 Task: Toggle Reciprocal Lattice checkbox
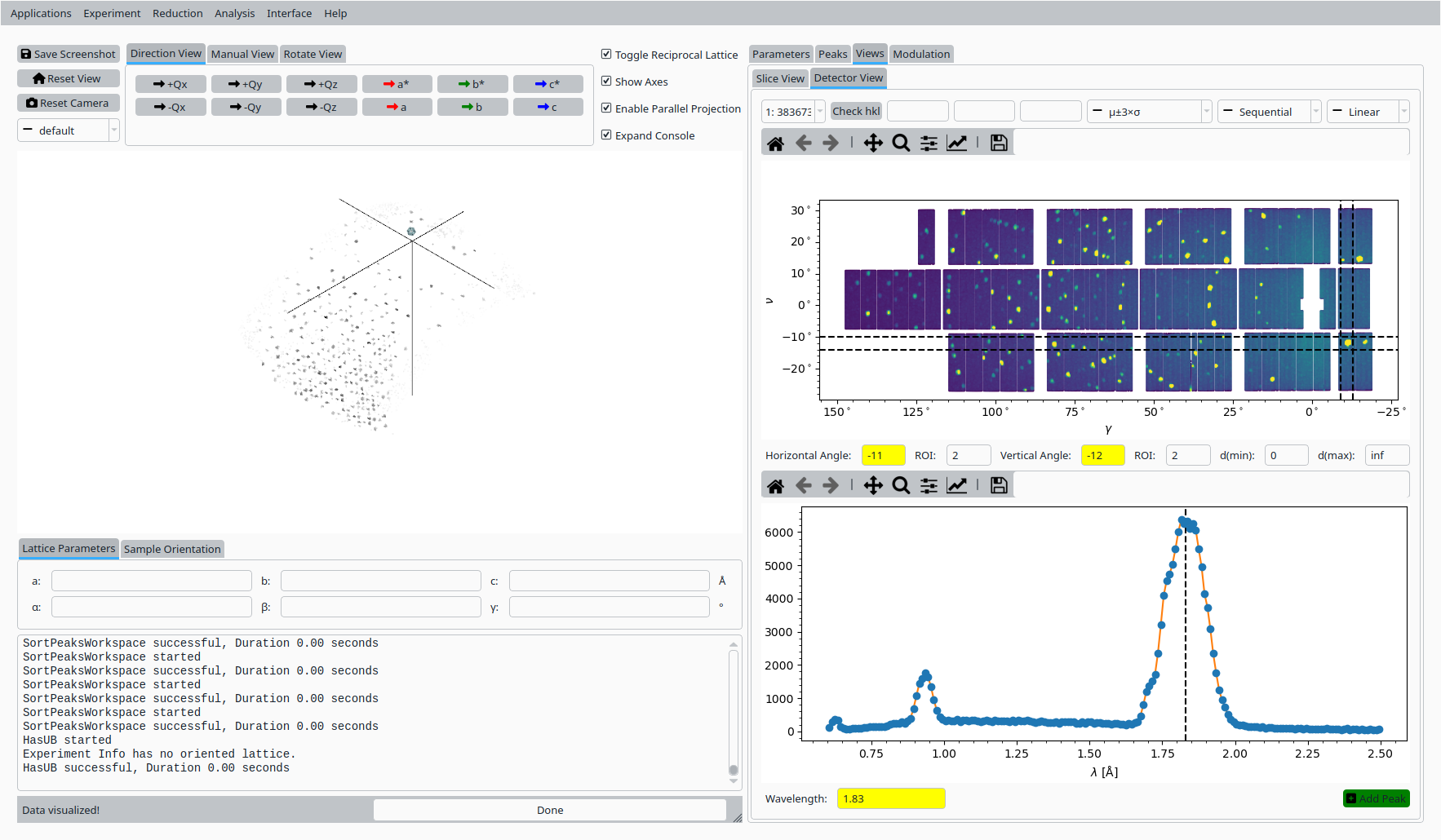606,55
